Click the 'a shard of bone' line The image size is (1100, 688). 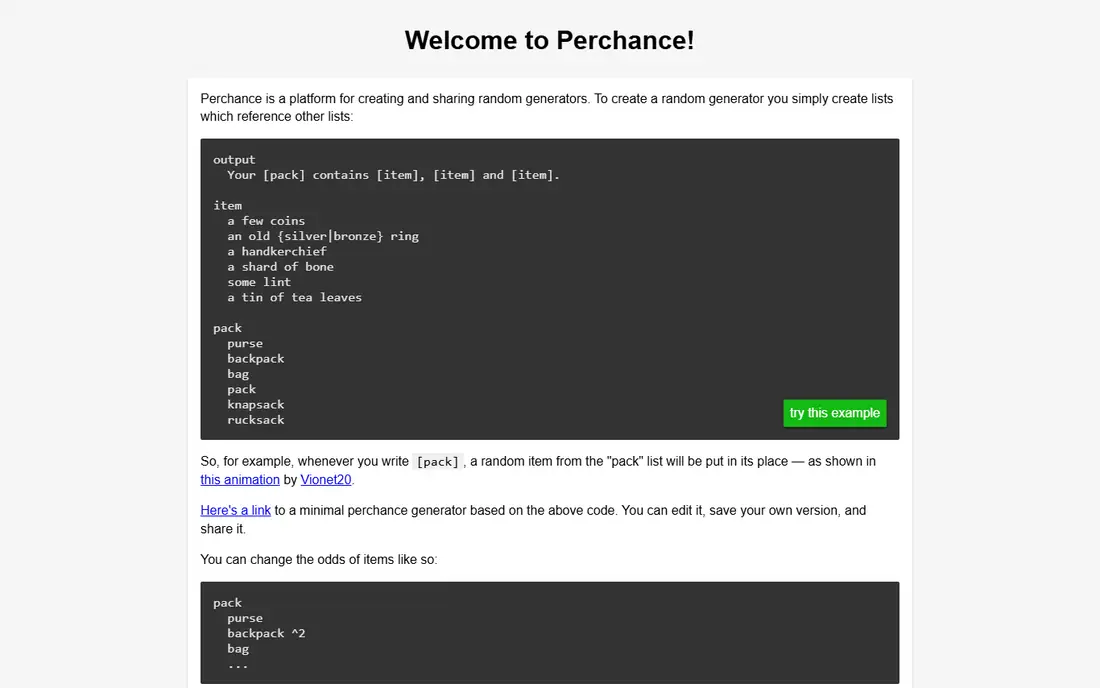(x=280, y=267)
